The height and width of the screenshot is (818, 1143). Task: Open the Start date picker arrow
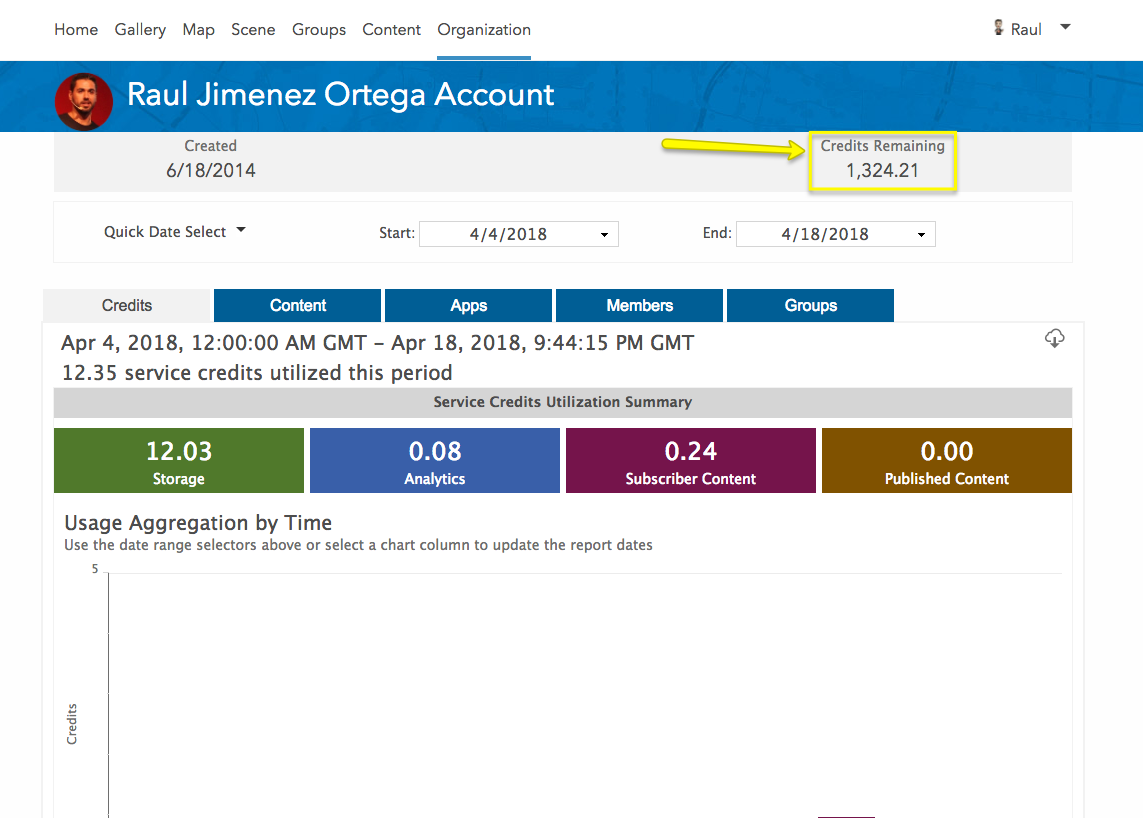[604, 235]
